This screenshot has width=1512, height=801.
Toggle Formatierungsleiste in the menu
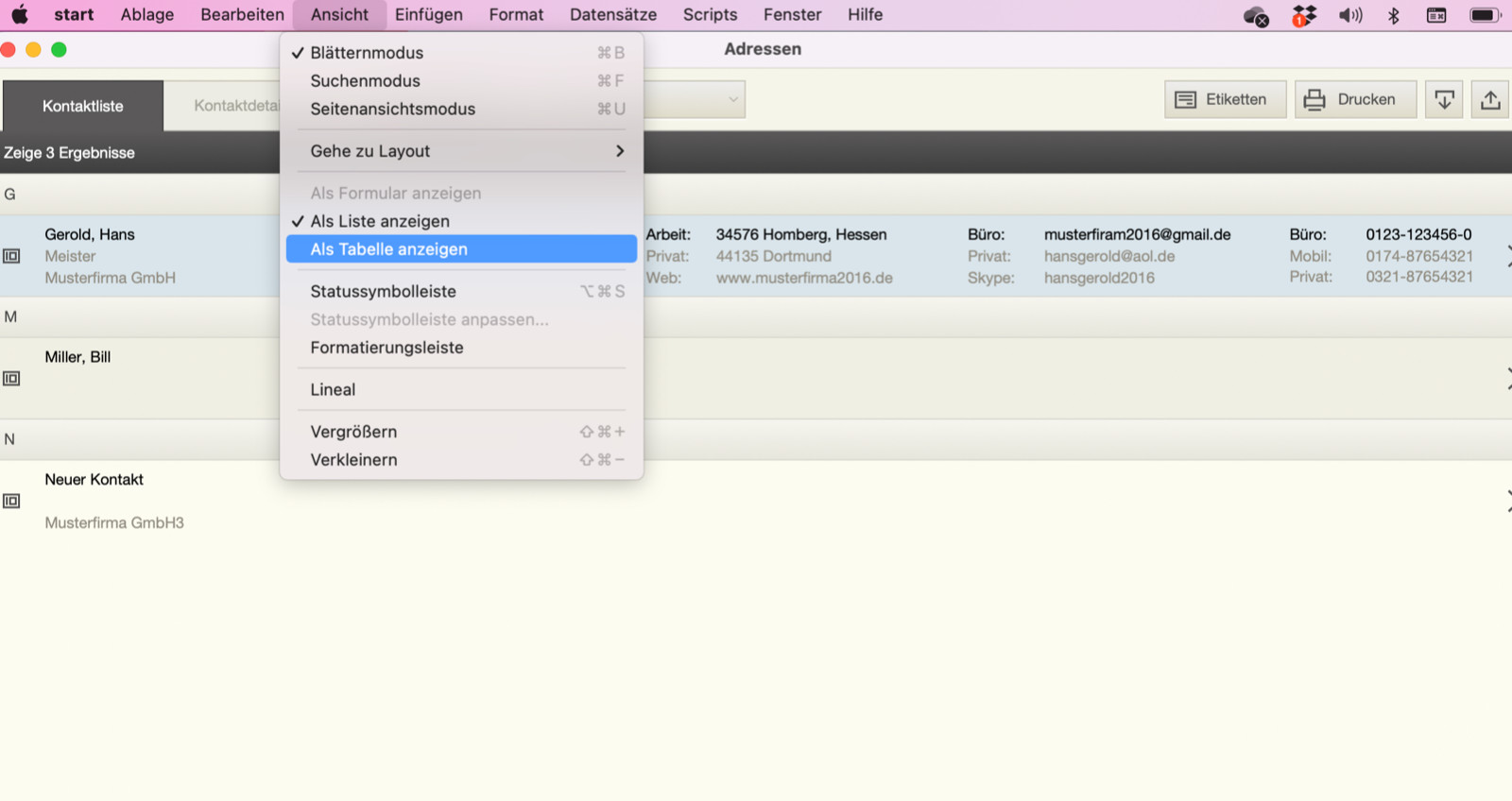[462, 348]
